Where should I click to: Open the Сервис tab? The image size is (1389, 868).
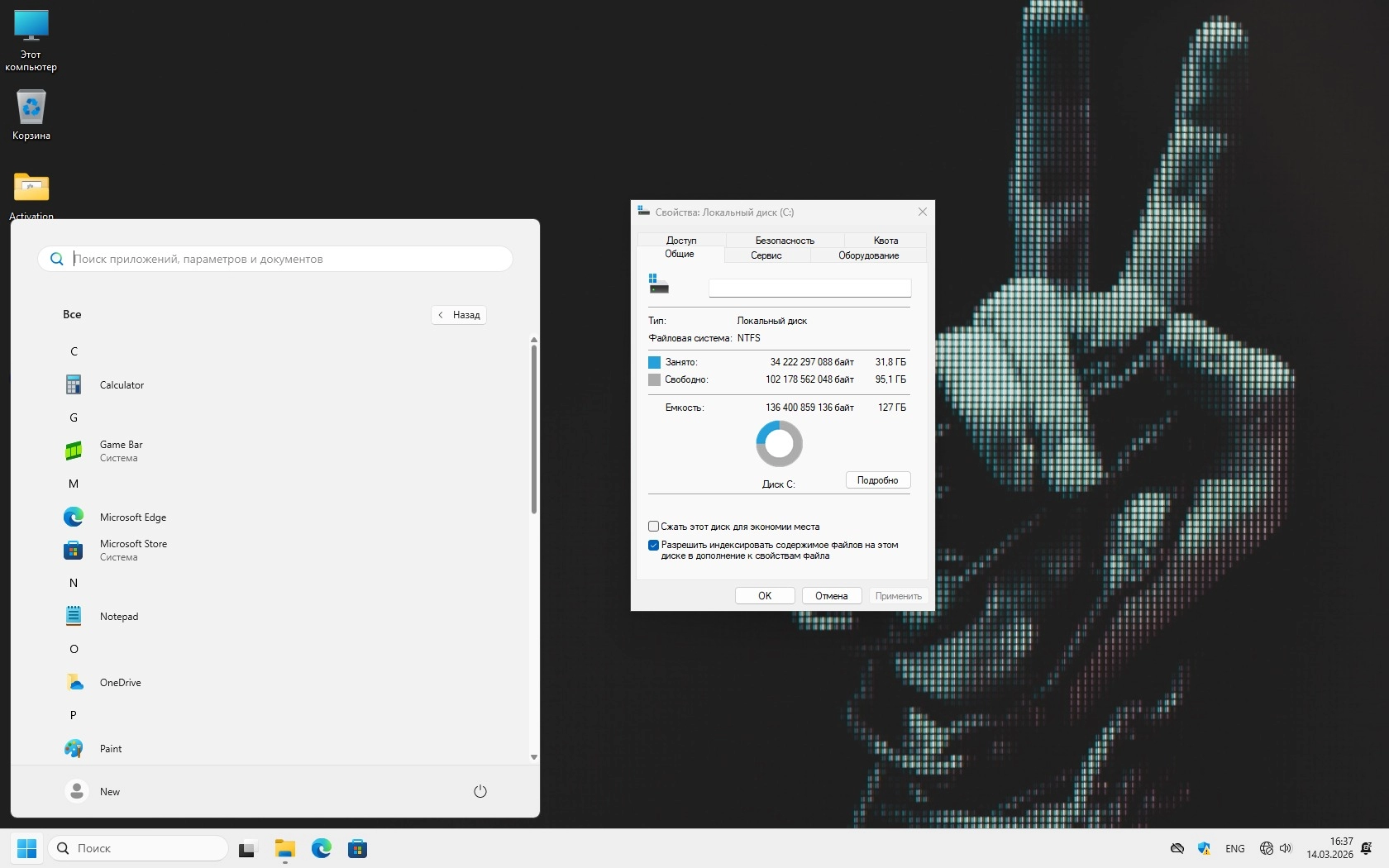click(766, 255)
